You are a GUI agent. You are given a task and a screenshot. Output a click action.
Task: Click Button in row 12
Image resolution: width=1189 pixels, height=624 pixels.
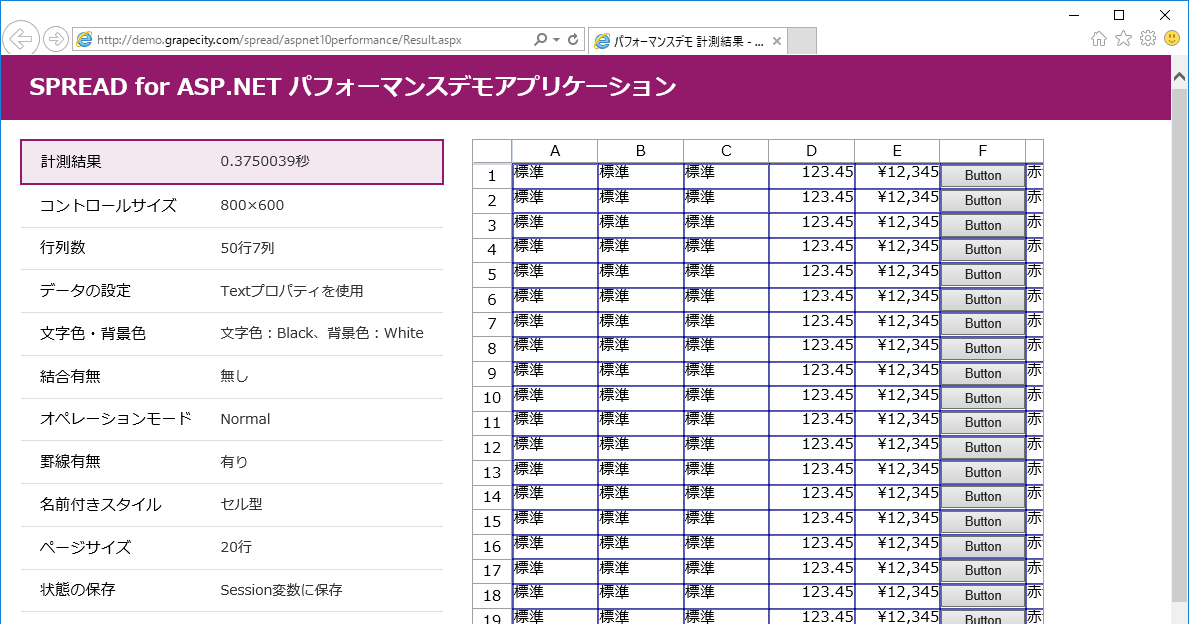click(x=983, y=447)
